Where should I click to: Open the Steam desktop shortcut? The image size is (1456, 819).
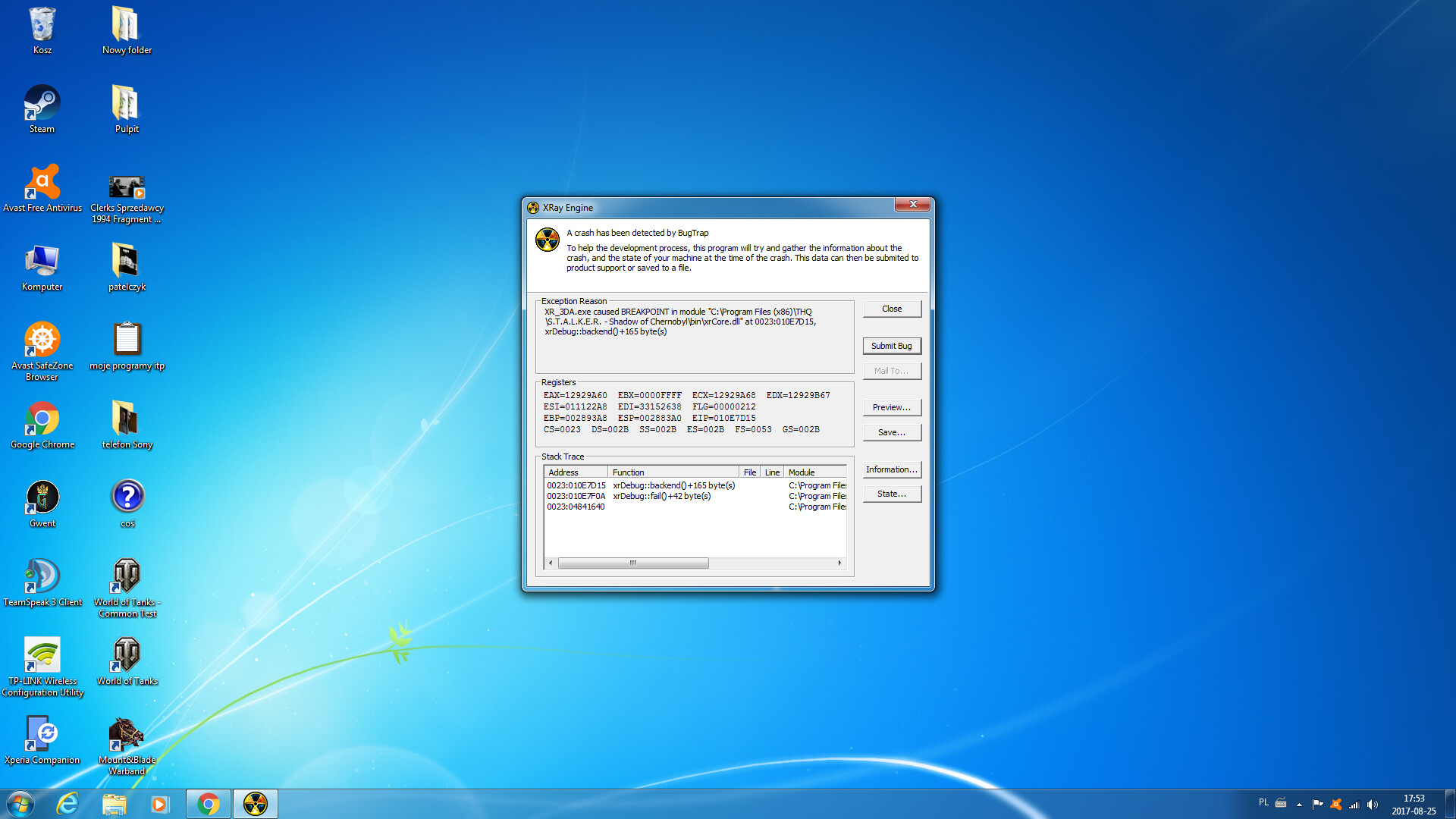[42, 105]
